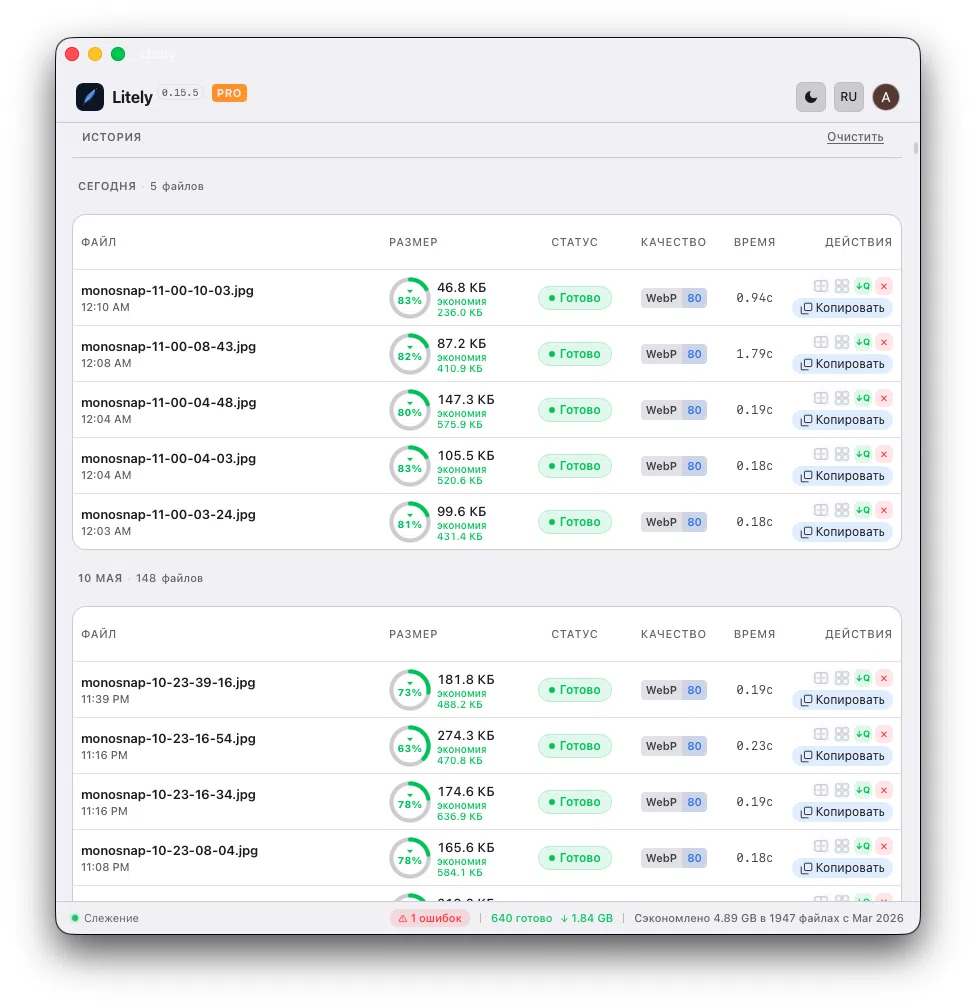Screen dimensions: 976x1008
Task: Open split compare for monosnap-10-23-16-54.jpg
Action: (x=820, y=734)
